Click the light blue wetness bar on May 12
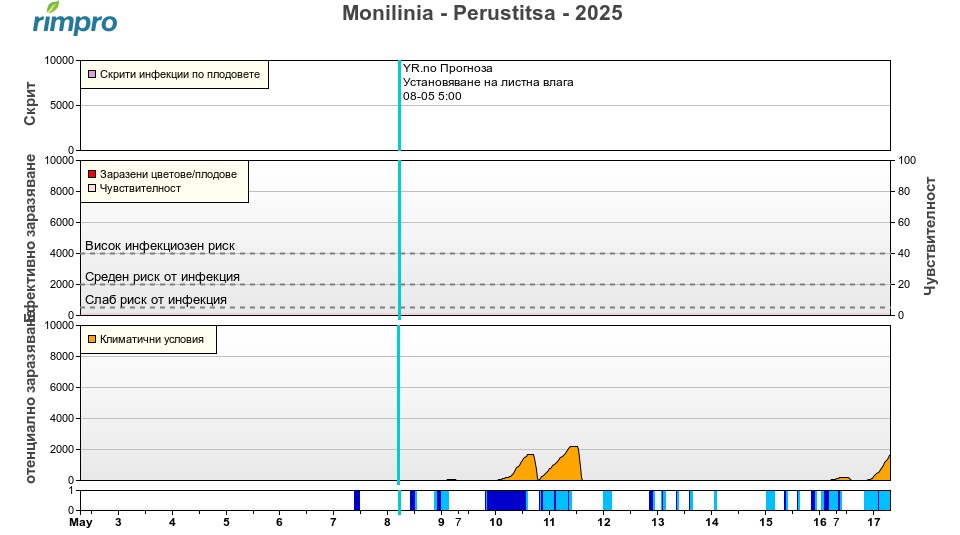960x535 pixels. click(607, 500)
